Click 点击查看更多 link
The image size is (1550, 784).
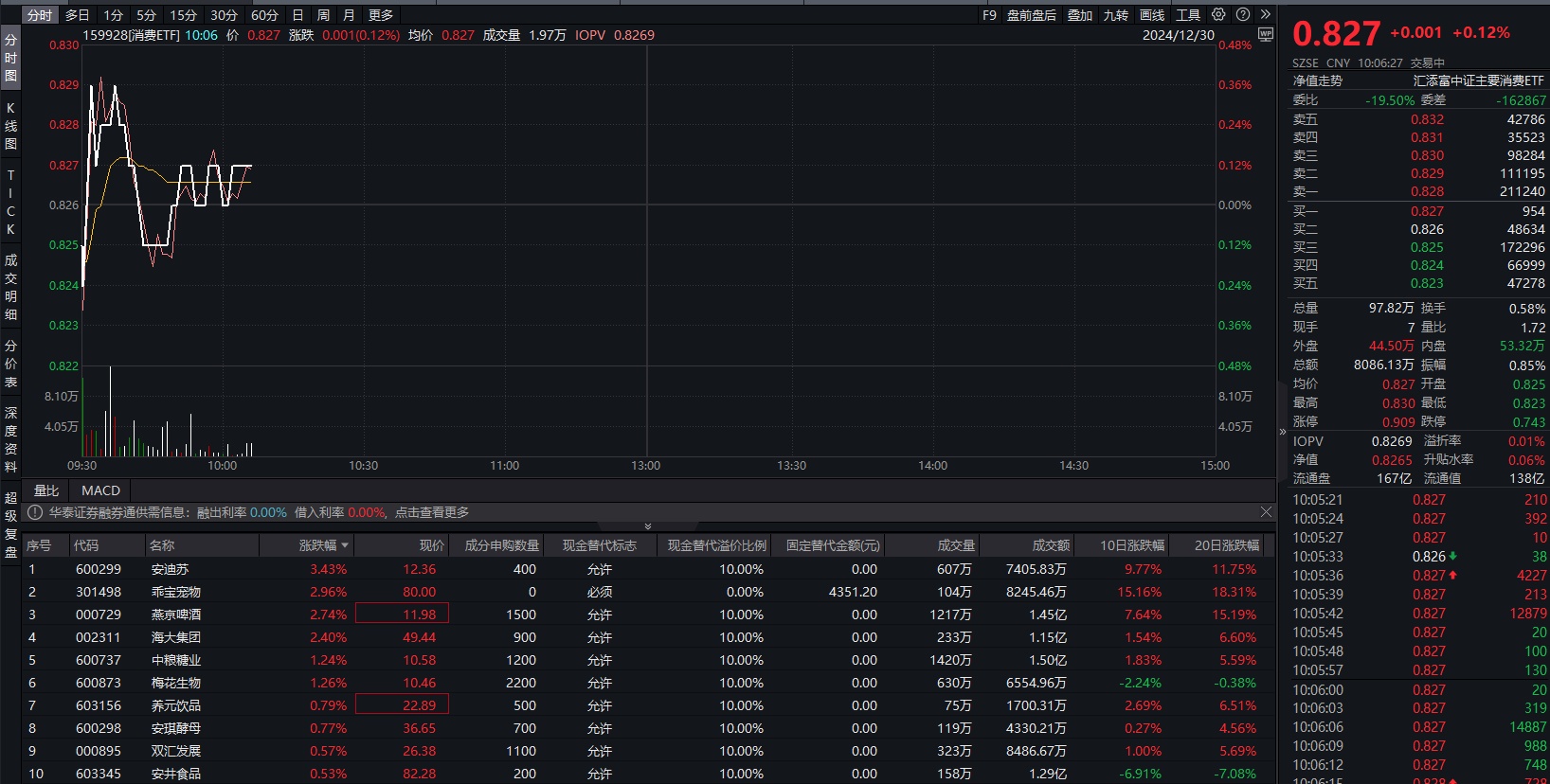(x=431, y=512)
